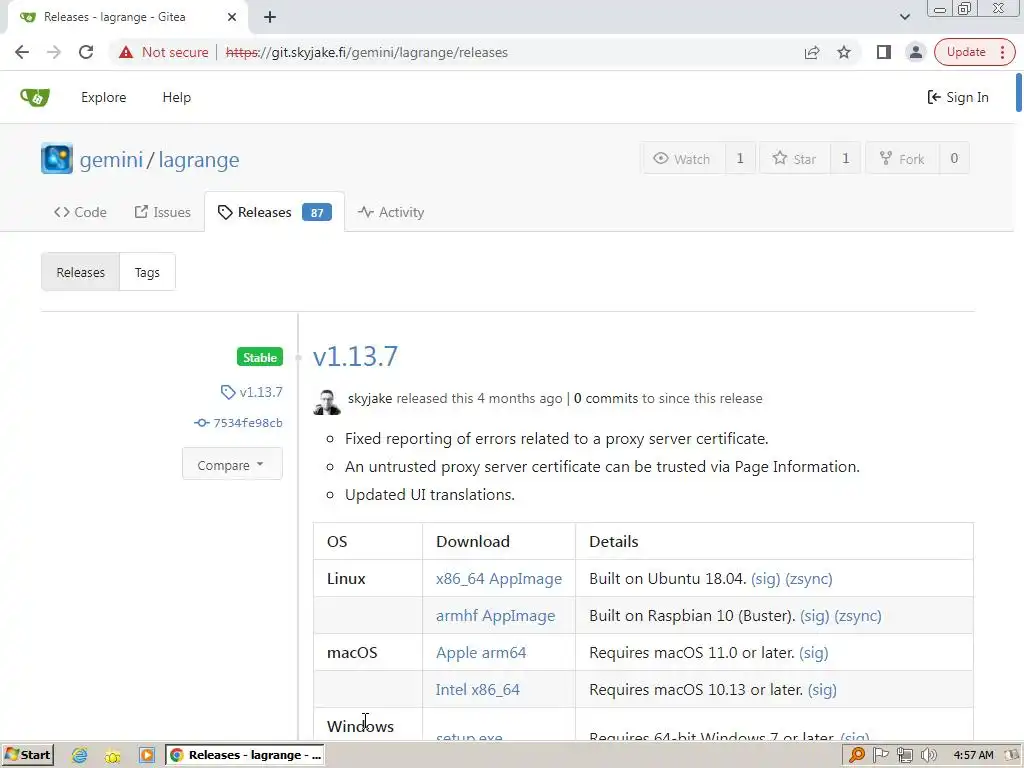The image size is (1024, 768).
Task: Go forward using browser forward arrow
Action: (x=54, y=52)
